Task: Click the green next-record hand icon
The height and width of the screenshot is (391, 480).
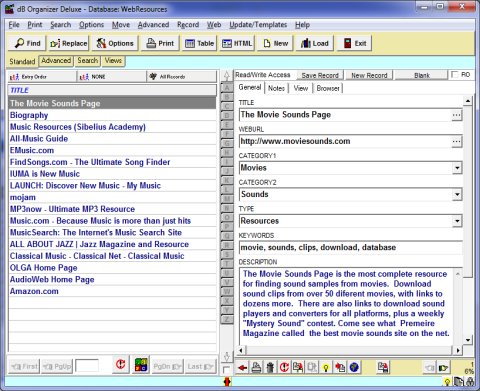Action: [443, 368]
